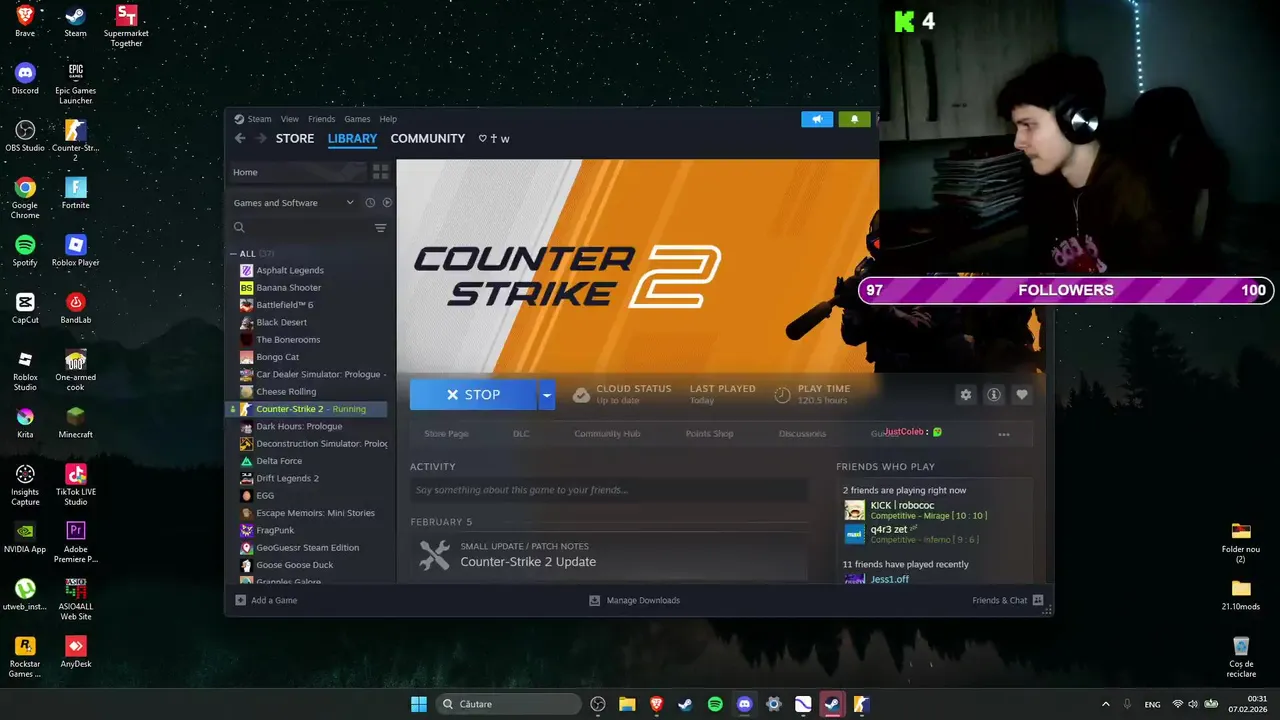Go back with Steam back arrow

click(x=240, y=138)
